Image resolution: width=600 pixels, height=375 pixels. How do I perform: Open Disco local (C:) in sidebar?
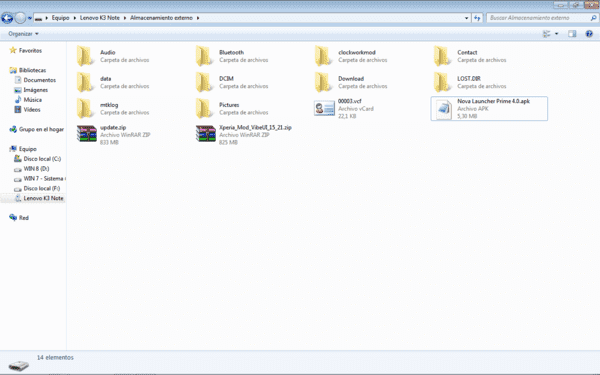pyautogui.click(x=42, y=159)
